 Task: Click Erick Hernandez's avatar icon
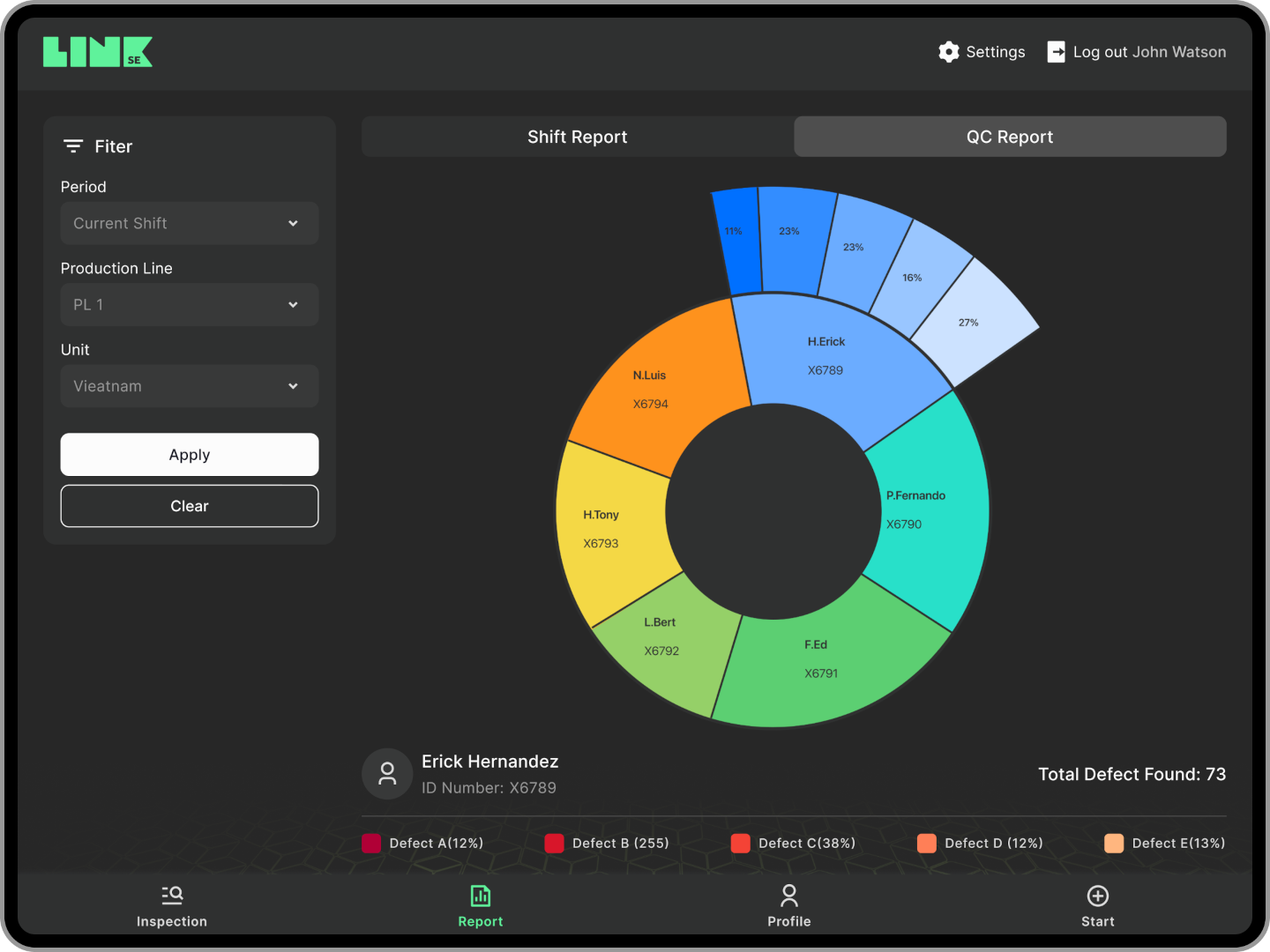(387, 773)
